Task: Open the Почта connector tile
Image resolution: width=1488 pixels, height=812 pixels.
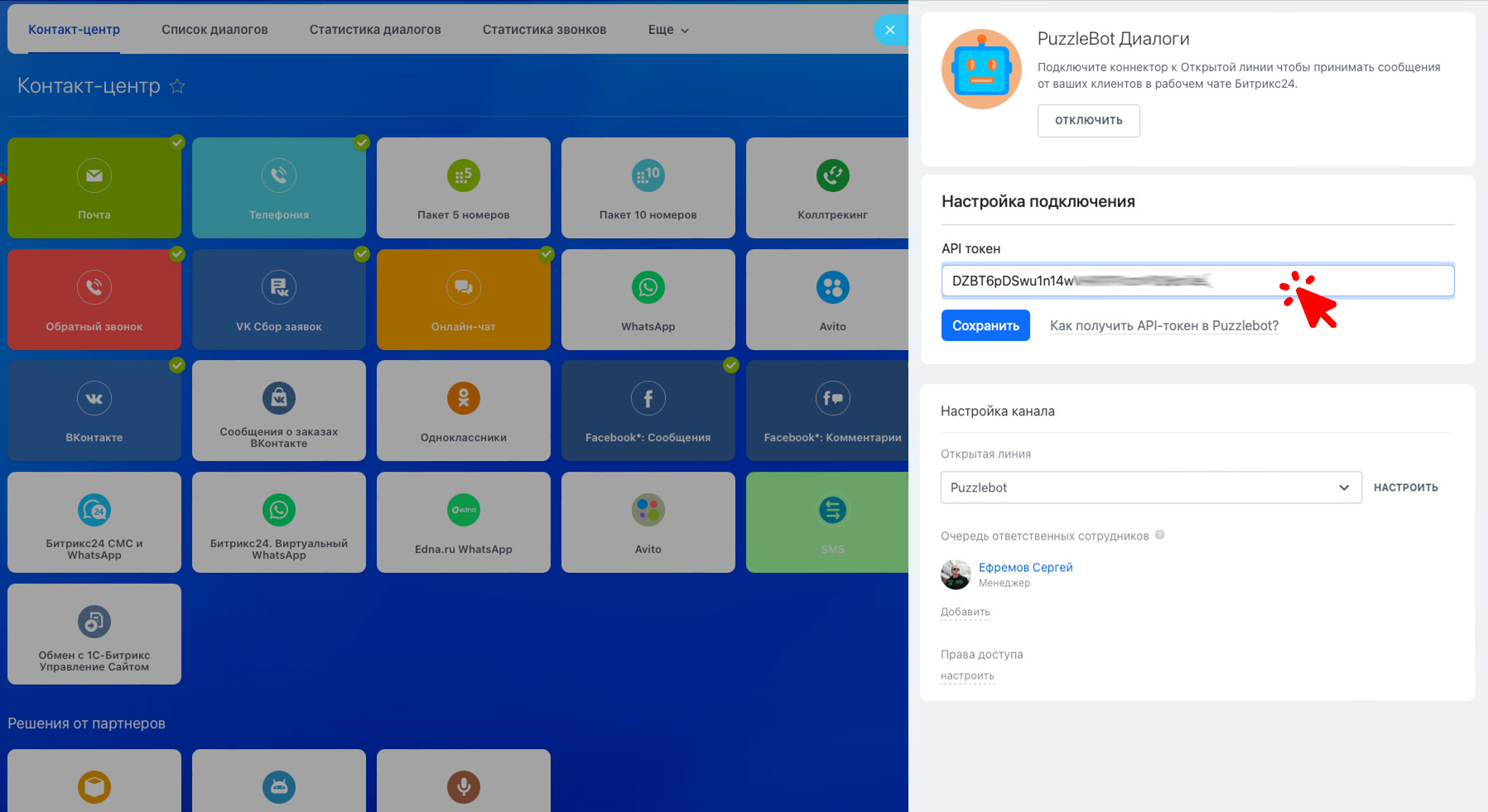Action: [x=94, y=188]
